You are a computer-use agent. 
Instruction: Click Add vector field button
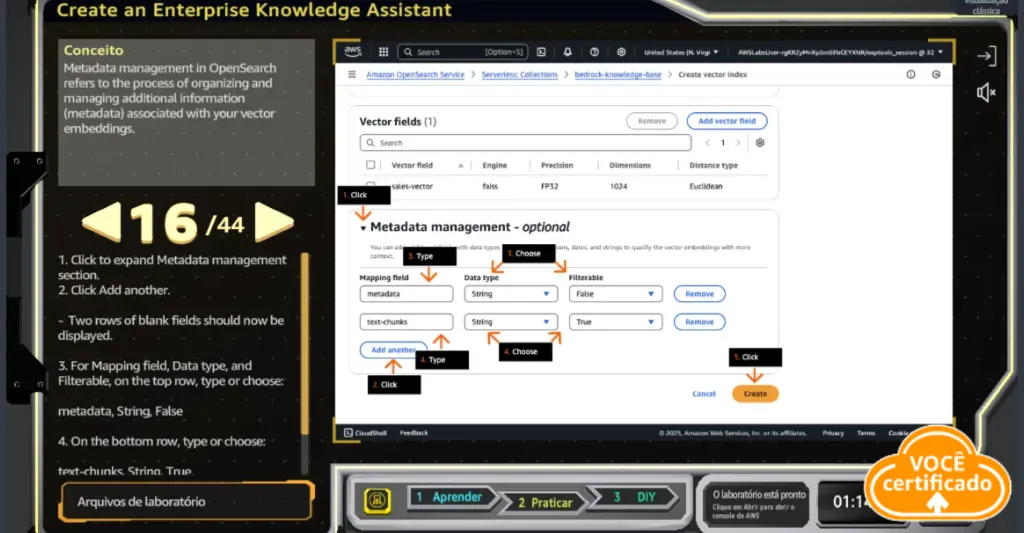pos(727,121)
